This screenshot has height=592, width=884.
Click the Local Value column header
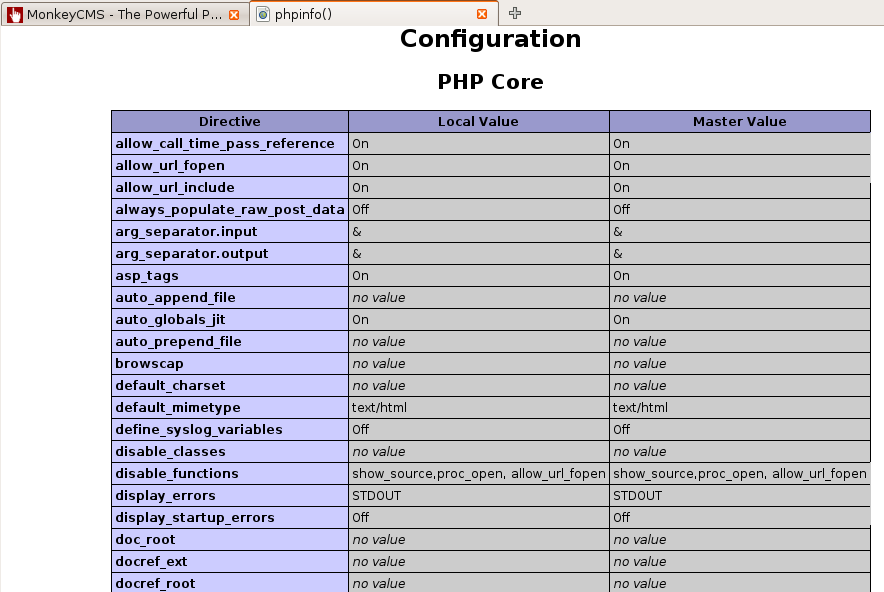coord(479,122)
